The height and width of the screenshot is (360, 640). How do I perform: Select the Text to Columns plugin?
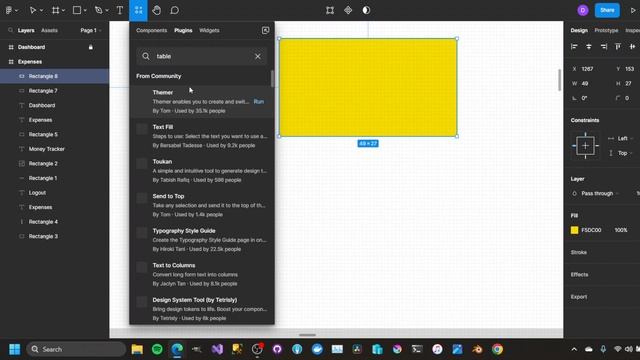[202, 274]
